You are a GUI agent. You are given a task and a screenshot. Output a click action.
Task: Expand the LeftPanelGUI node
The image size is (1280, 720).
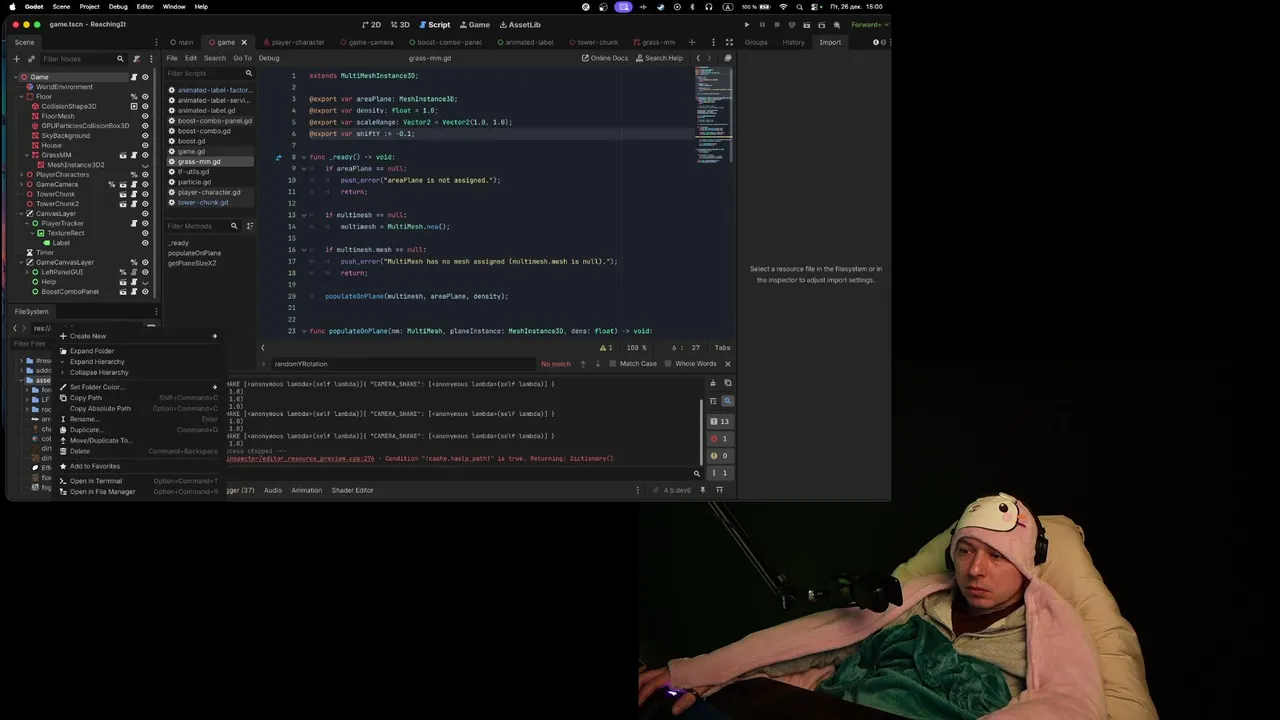(x=29, y=272)
